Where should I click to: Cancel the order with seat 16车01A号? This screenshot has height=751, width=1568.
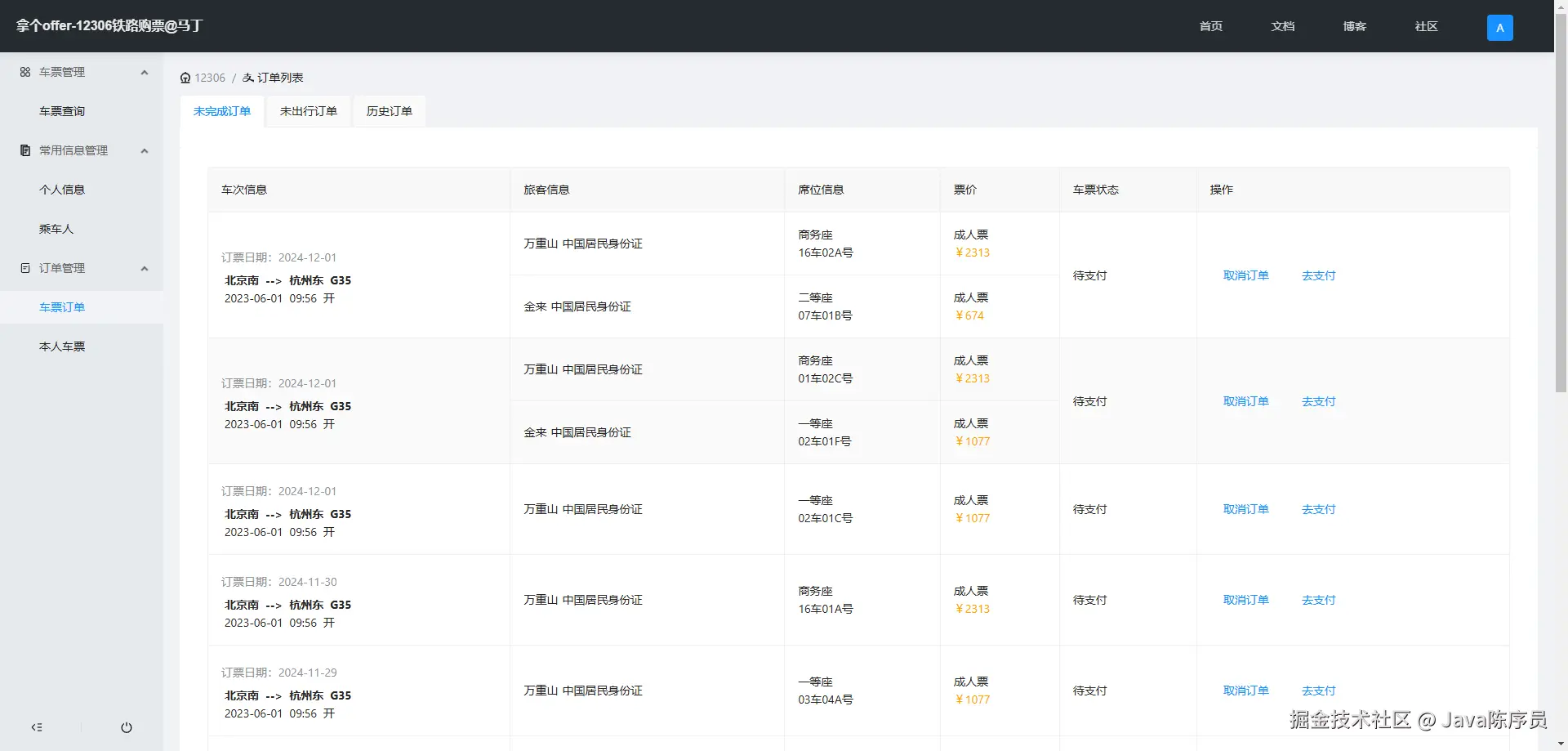pyautogui.click(x=1245, y=600)
